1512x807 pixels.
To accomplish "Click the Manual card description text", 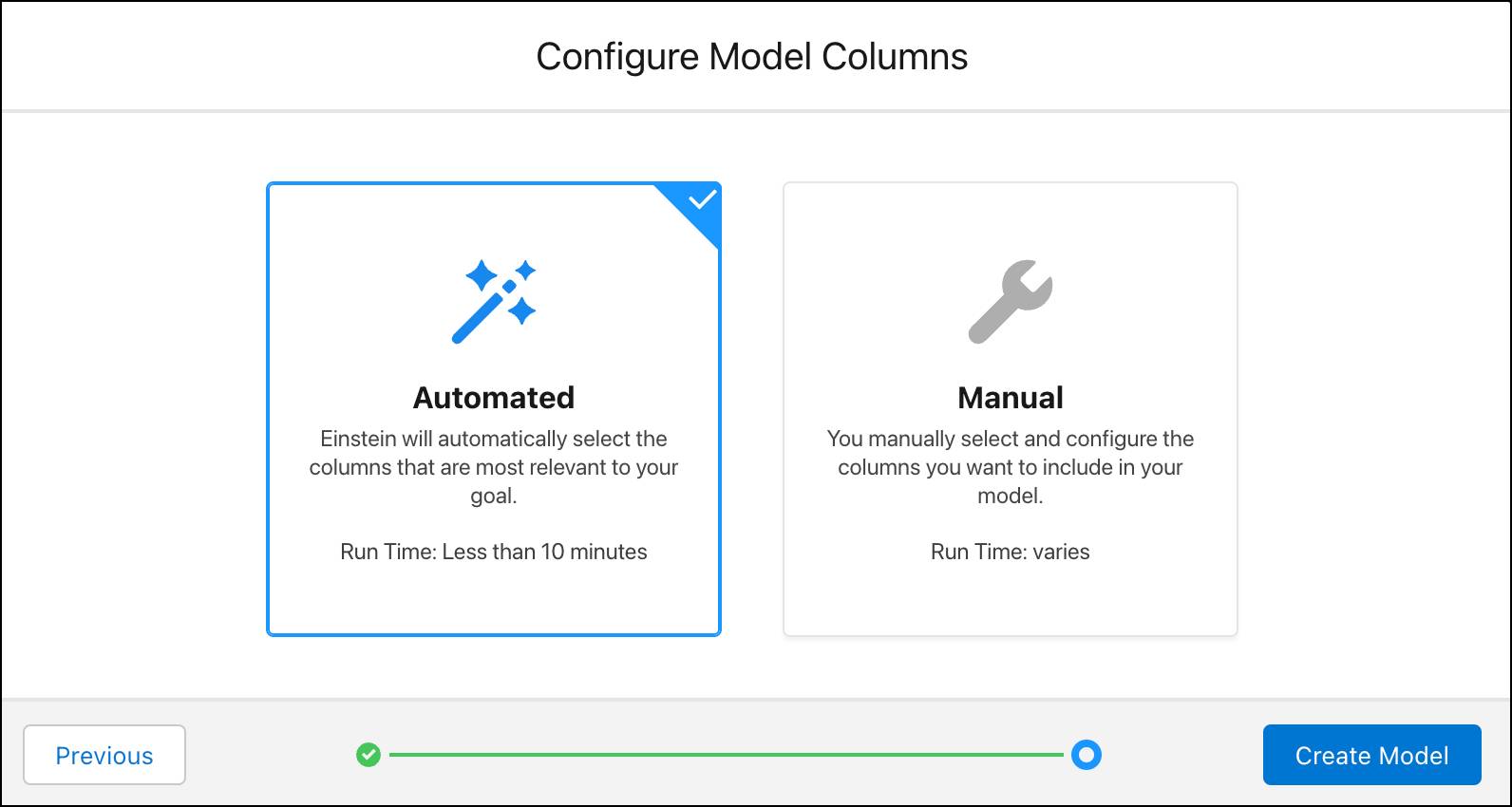I will coord(1011,467).
